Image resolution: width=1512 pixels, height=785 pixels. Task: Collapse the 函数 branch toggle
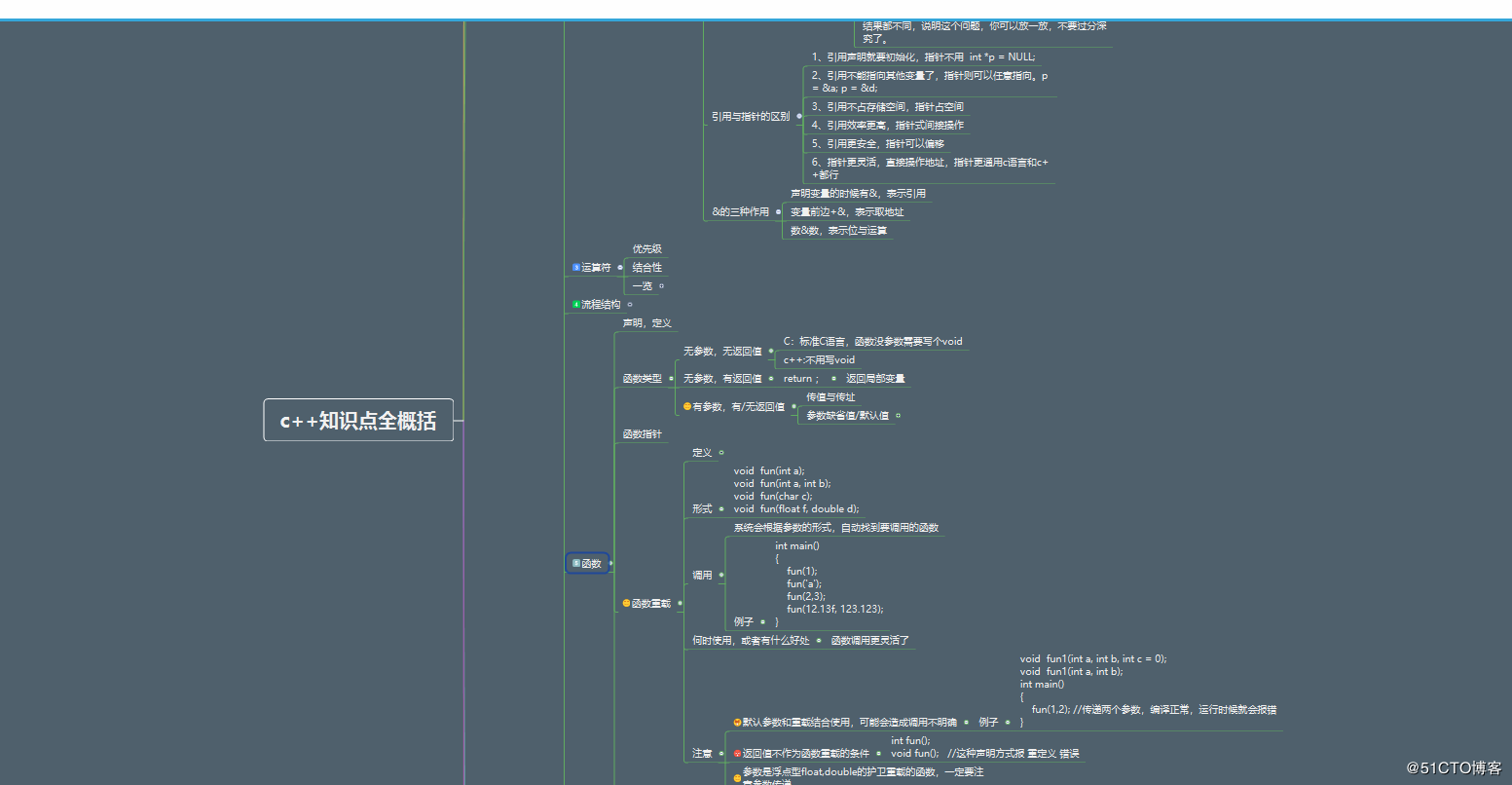coord(610,563)
